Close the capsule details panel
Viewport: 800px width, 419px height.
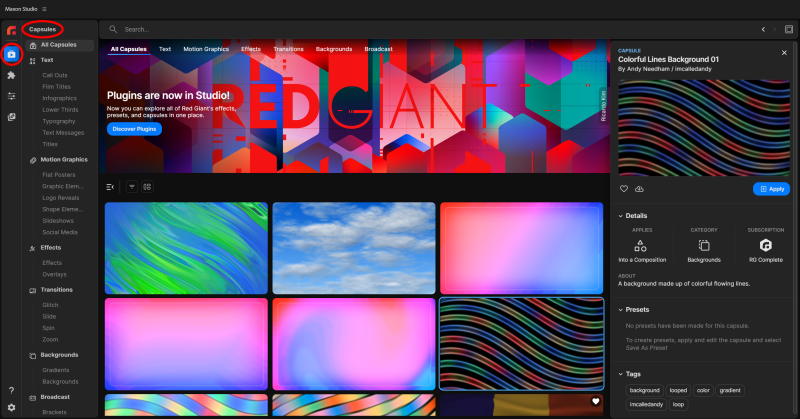(784, 53)
